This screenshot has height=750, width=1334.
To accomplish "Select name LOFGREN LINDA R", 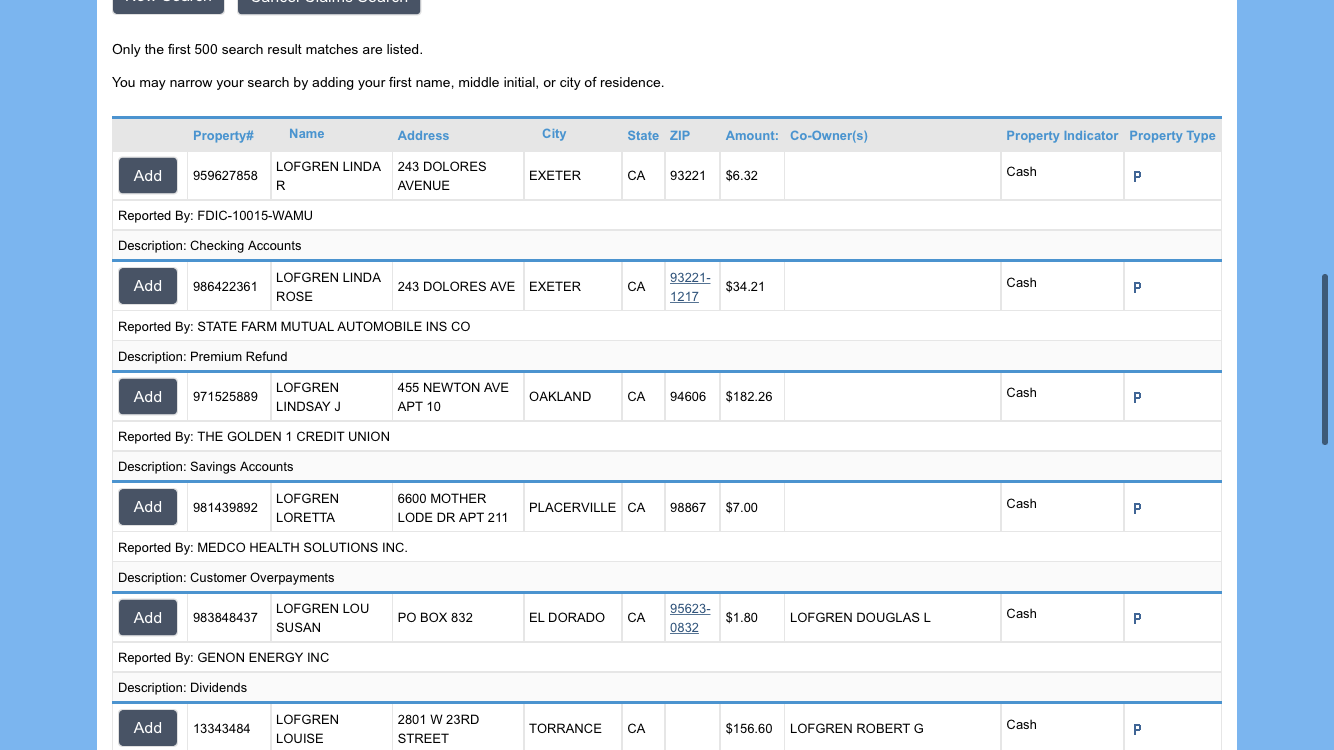I will click(328, 176).
